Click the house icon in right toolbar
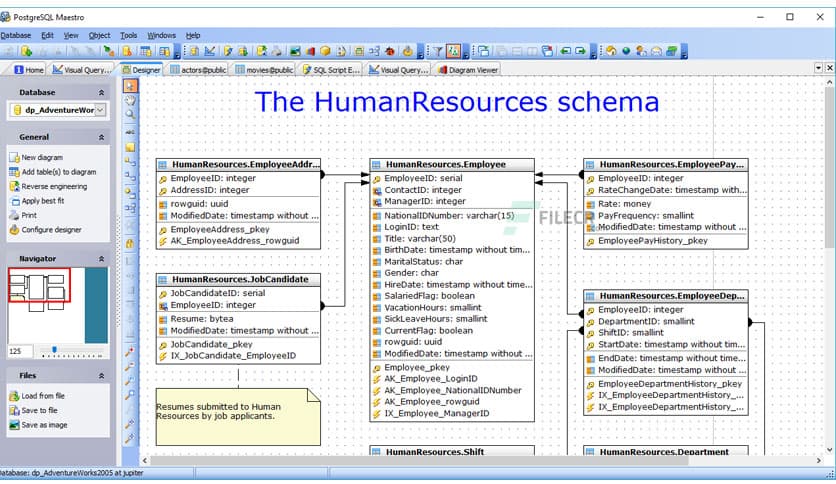The width and height of the screenshot is (836, 484). point(611,51)
